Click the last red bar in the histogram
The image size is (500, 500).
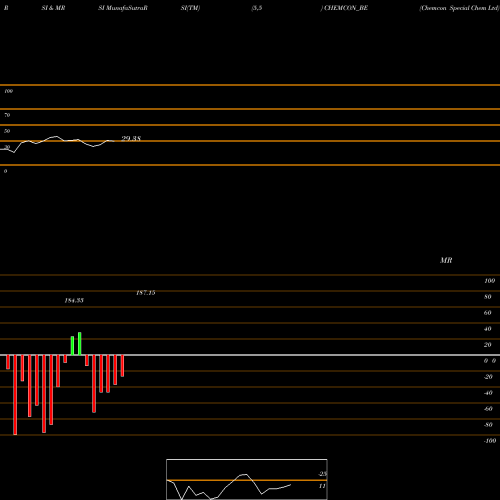122,366
